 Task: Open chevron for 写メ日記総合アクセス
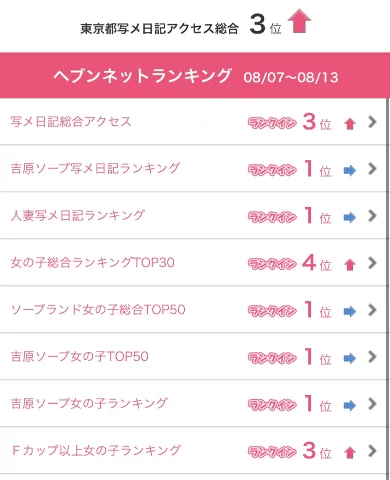pos(372,122)
